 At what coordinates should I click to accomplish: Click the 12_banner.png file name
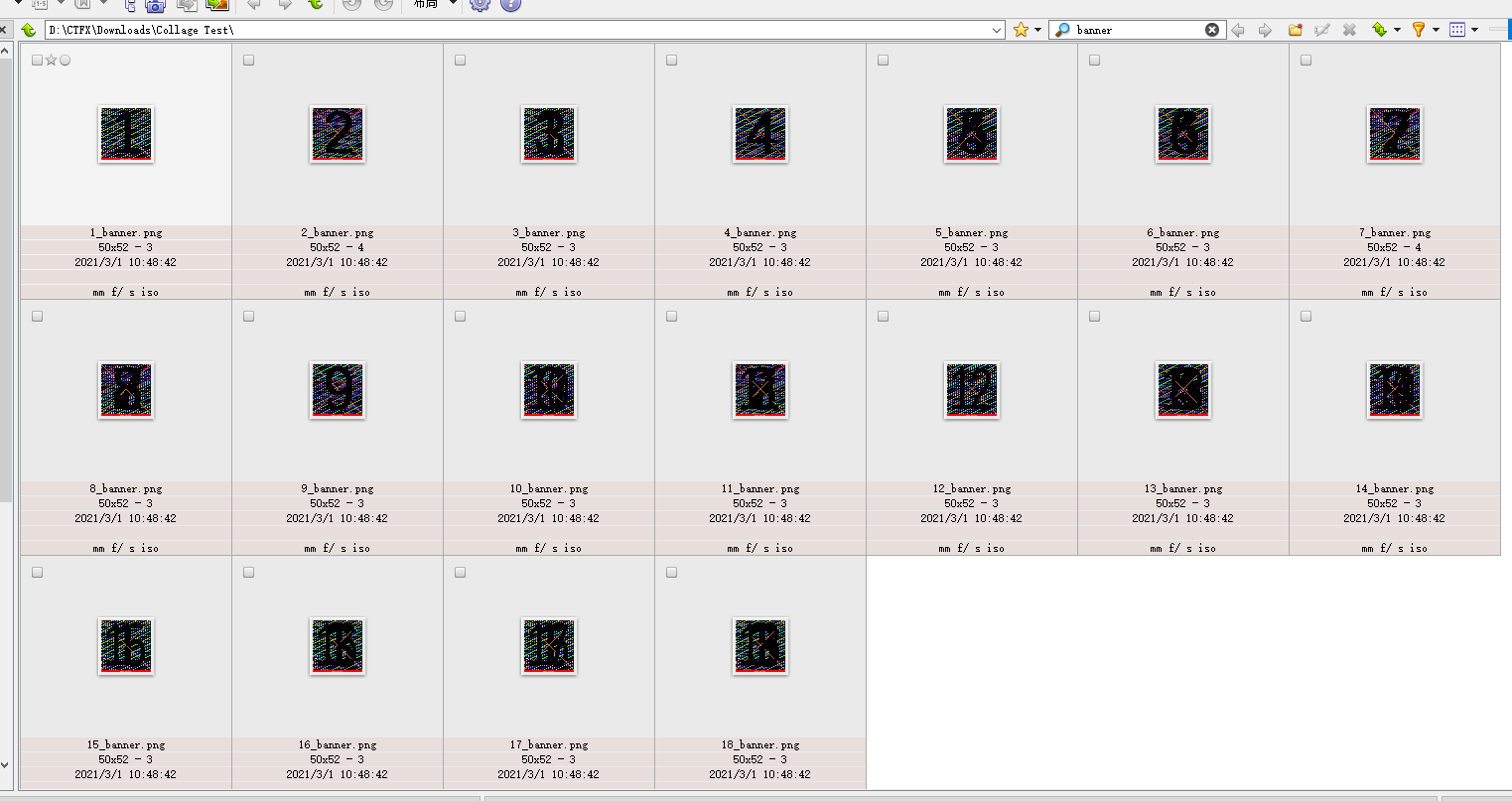[972, 489]
